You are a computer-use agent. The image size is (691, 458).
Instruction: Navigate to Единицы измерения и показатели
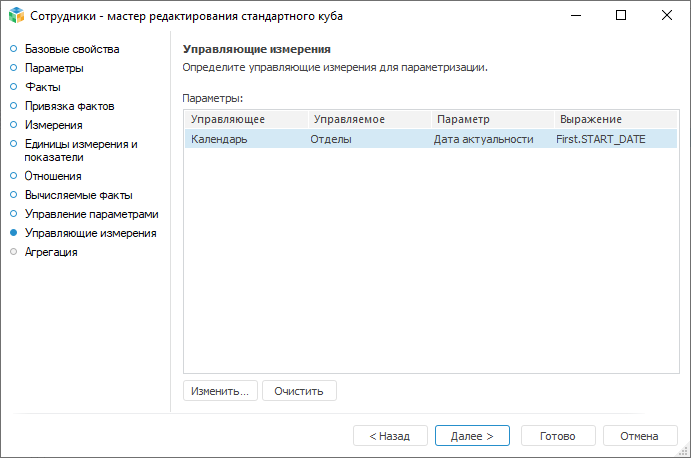tap(81, 150)
